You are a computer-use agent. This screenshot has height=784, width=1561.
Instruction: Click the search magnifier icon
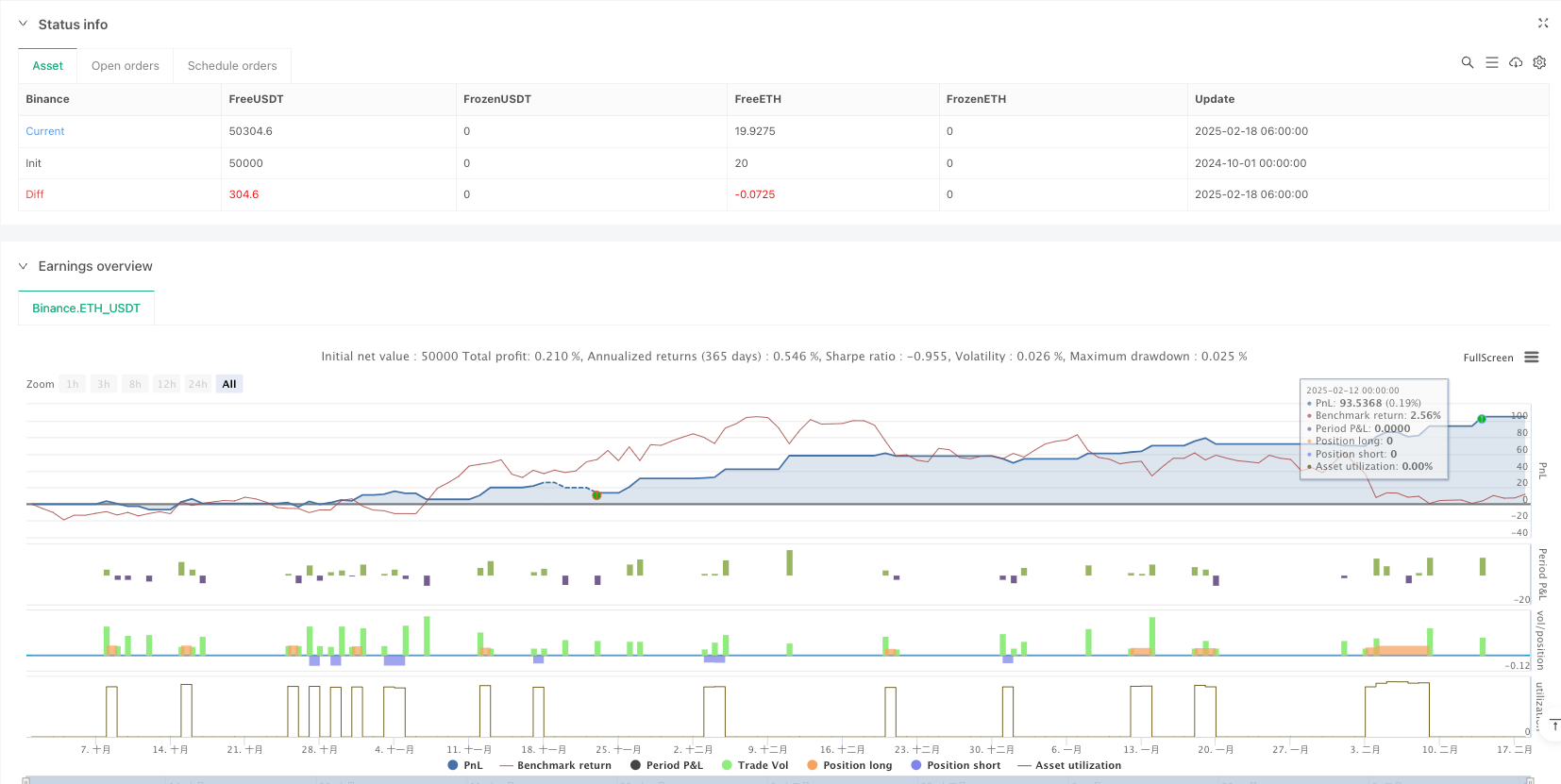1467,62
